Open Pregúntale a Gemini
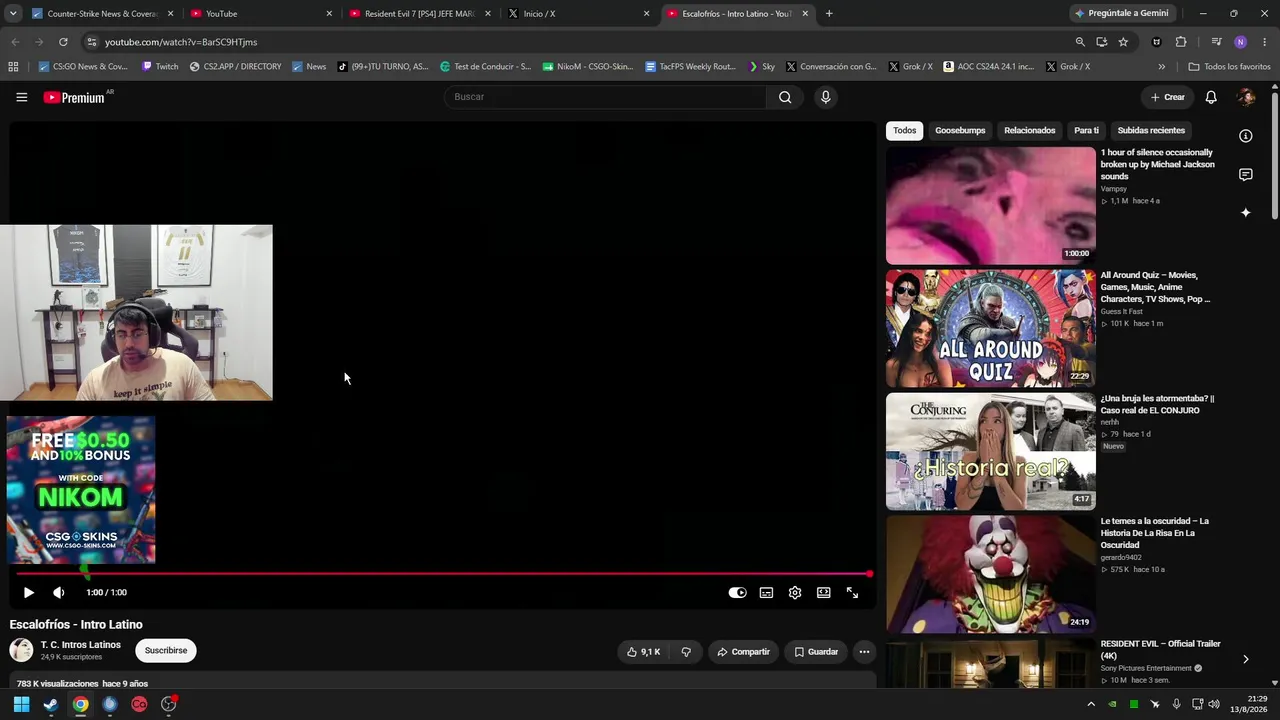Image resolution: width=1280 pixels, height=720 pixels. click(1121, 14)
